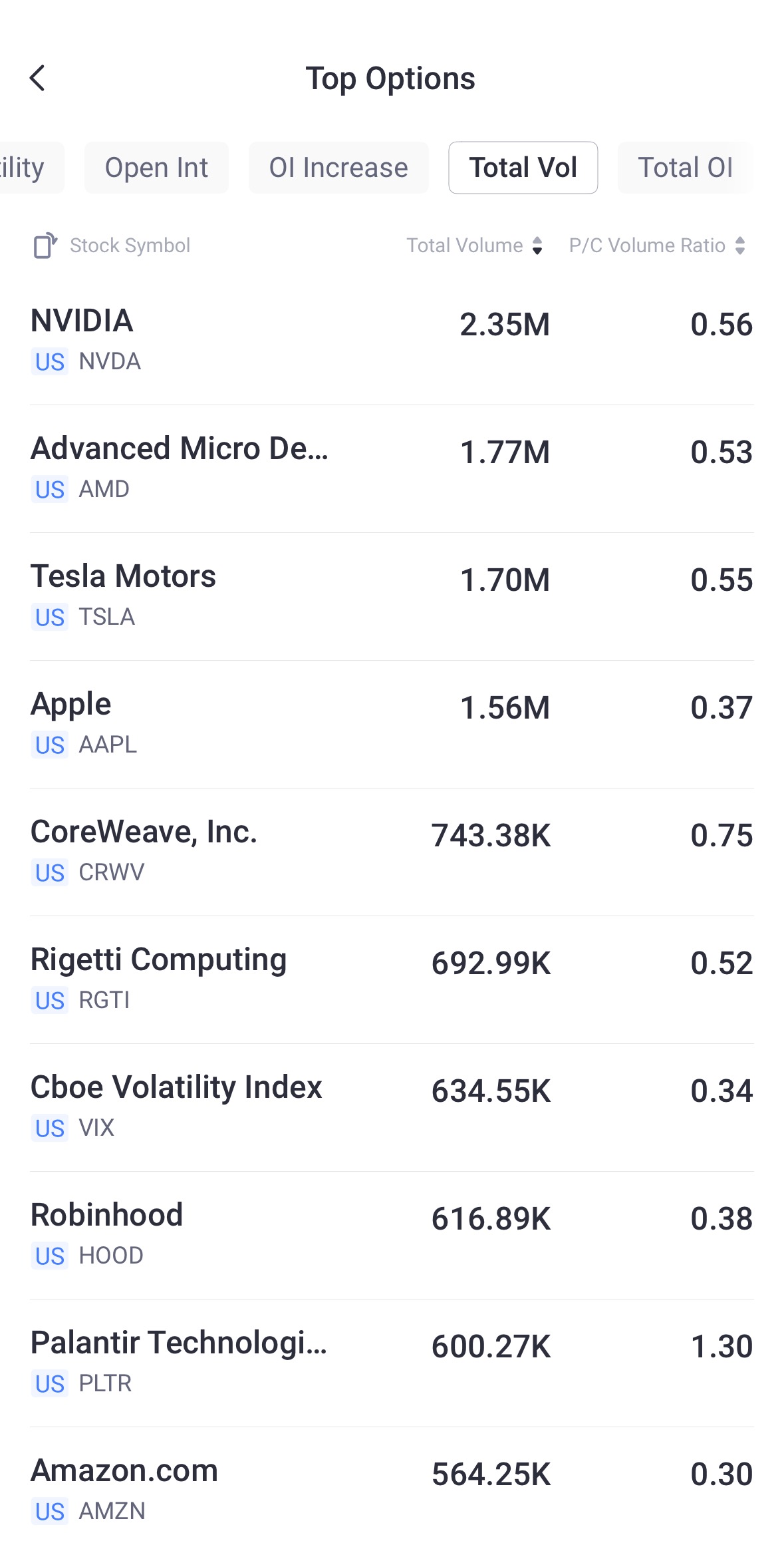The height and width of the screenshot is (1547, 784).
Task: Open the NVIDIA NVDA row
Action: (x=392, y=340)
